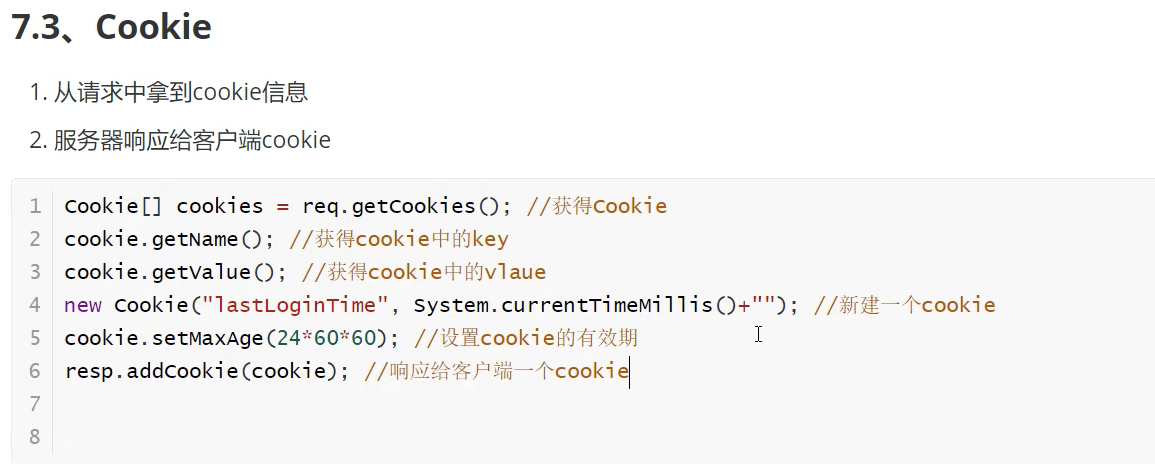Viewport: 1155px width, 464px height.
Task: Click the "//新建一个cookie" comment
Action: [904, 306]
